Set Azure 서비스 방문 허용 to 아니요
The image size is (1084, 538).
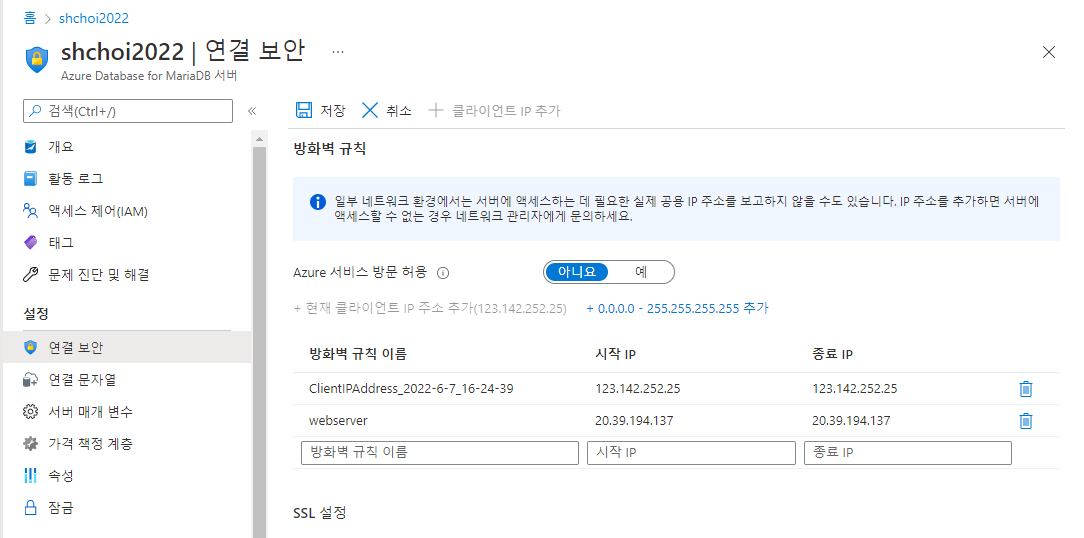(577, 272)
